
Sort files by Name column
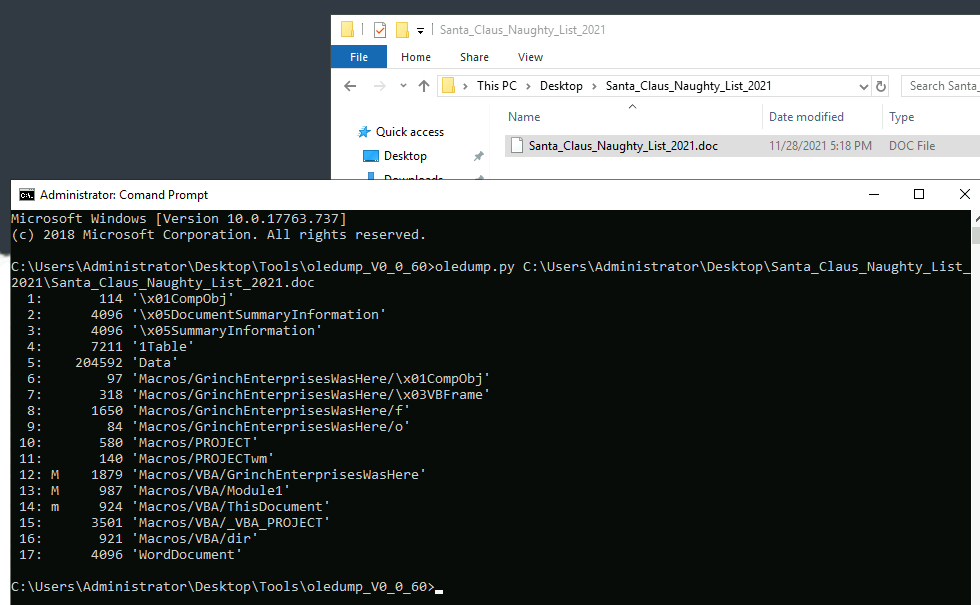pos(524,117)
